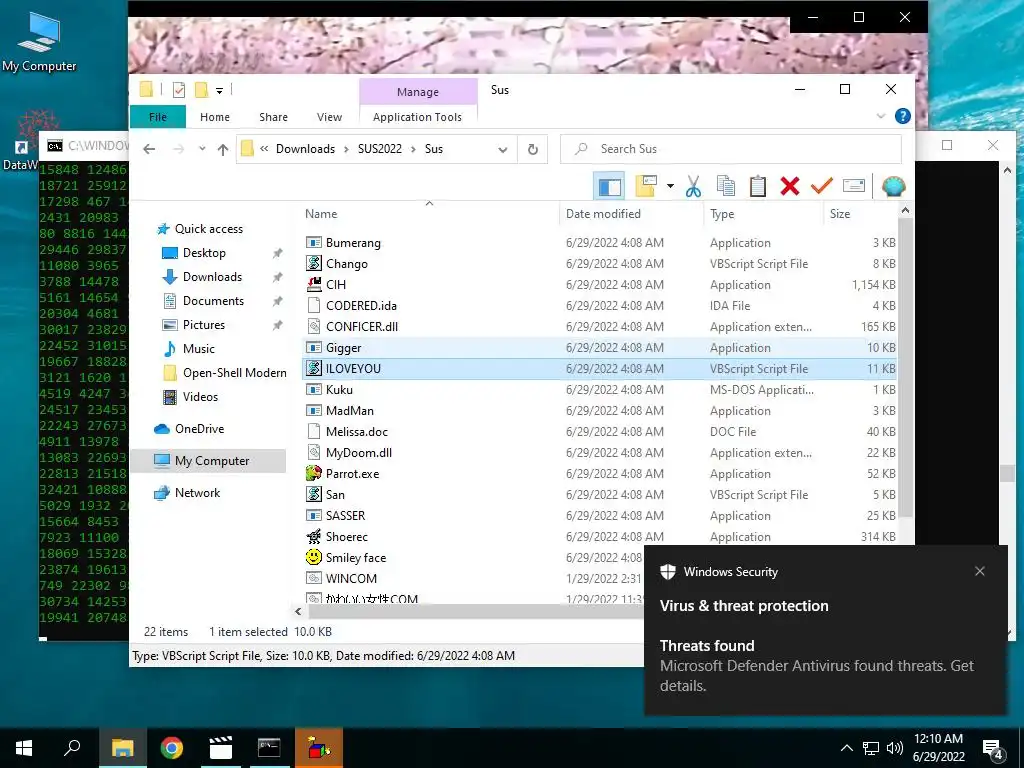Select the Parrot.exe file icon

[314, 473]
